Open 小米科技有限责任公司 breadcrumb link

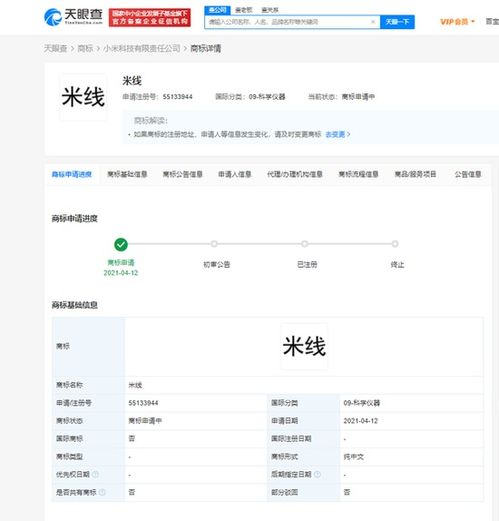[142, 49]
